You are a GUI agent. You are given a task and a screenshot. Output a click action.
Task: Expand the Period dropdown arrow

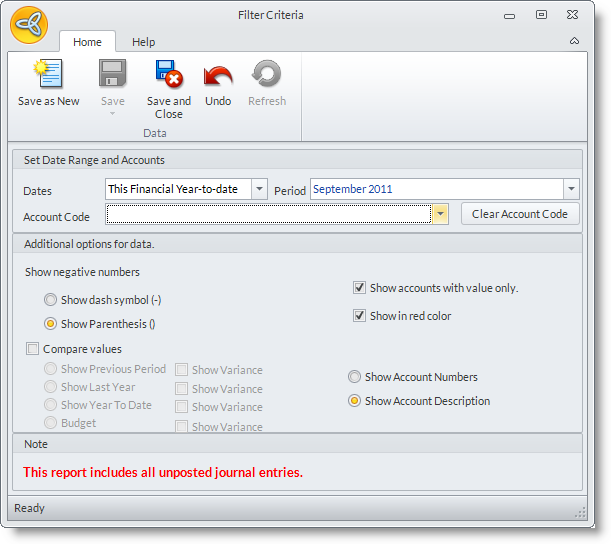coord(571,189)
